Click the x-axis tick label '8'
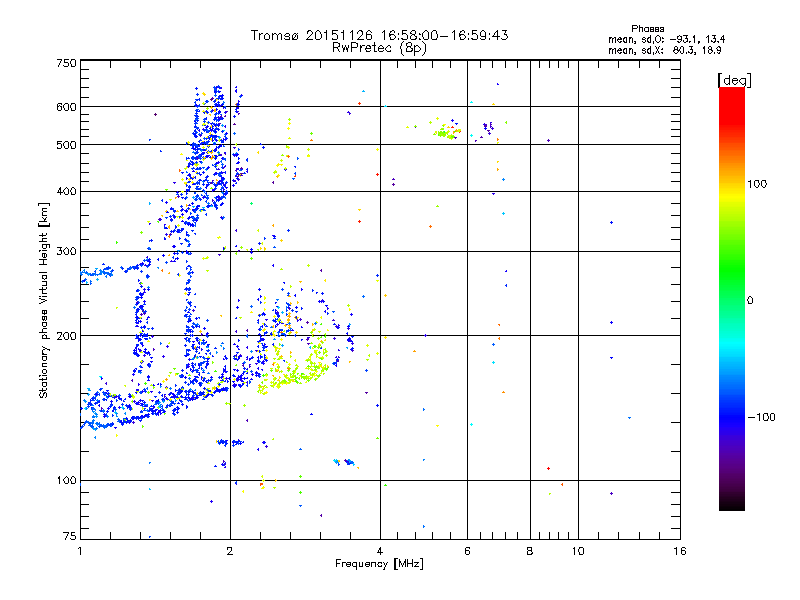The image size is (800, 600). tap(530, 551)
